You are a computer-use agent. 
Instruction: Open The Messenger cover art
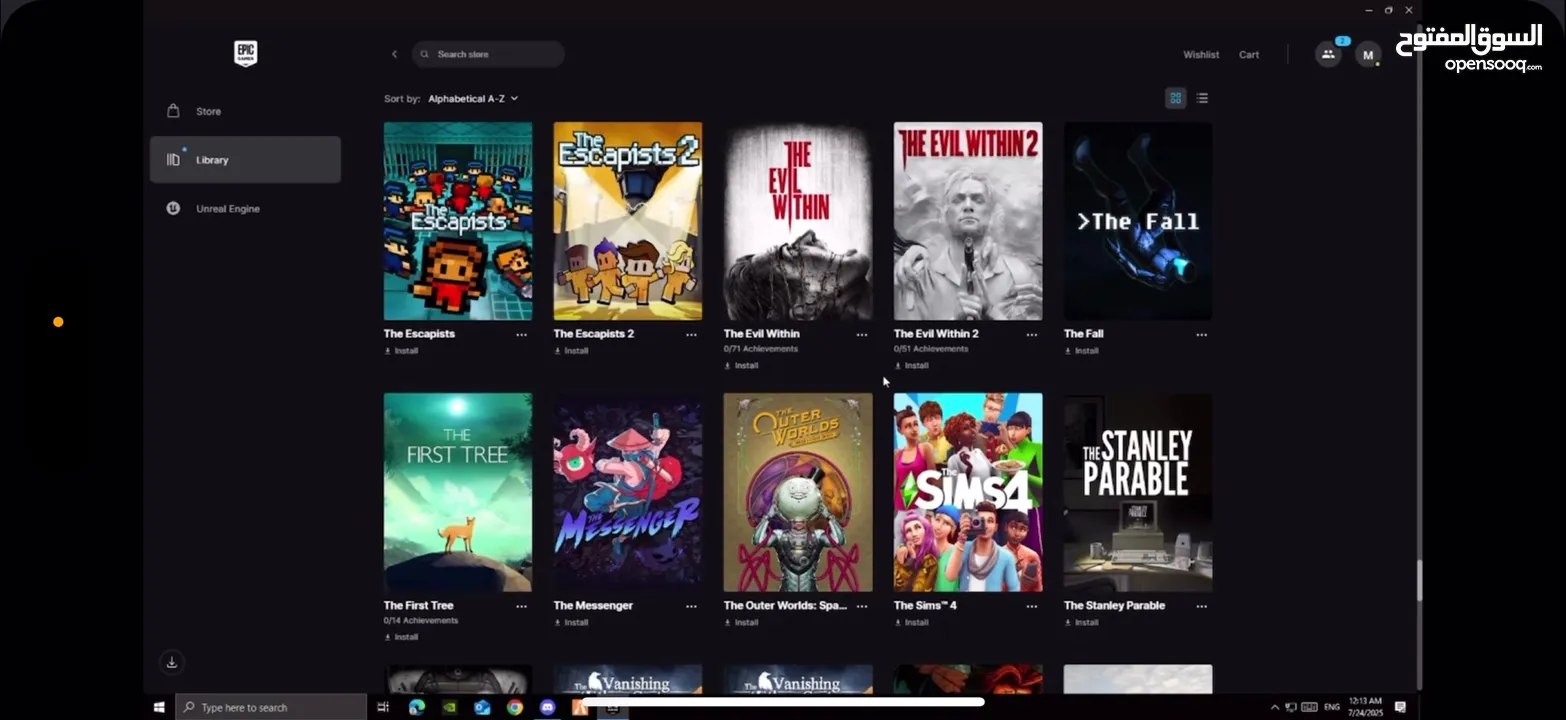click(x=628, y=492)
